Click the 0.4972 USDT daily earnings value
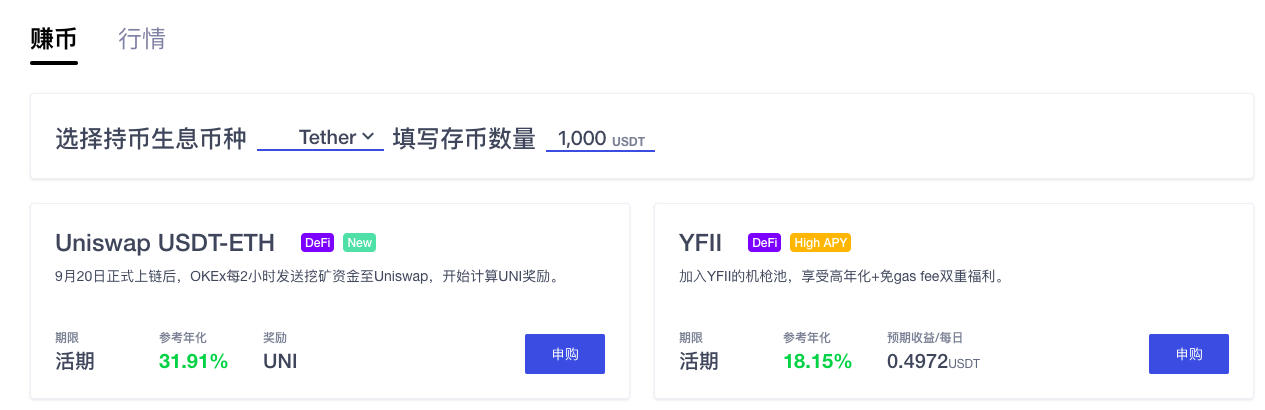The image size is (1265, 410). coord(933,361)
